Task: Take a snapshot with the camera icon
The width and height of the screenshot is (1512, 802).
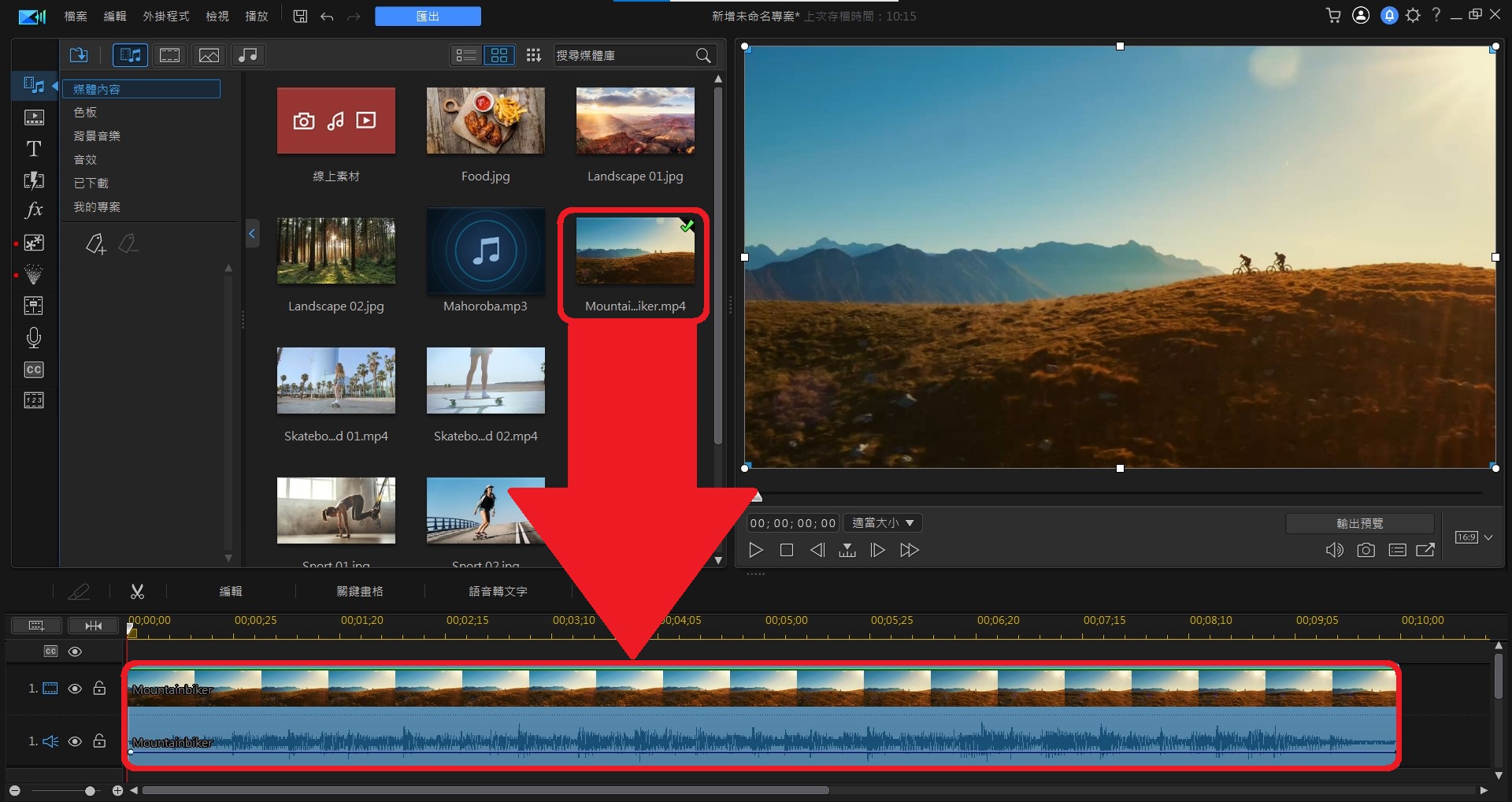Action: [x=1366, y=550]
